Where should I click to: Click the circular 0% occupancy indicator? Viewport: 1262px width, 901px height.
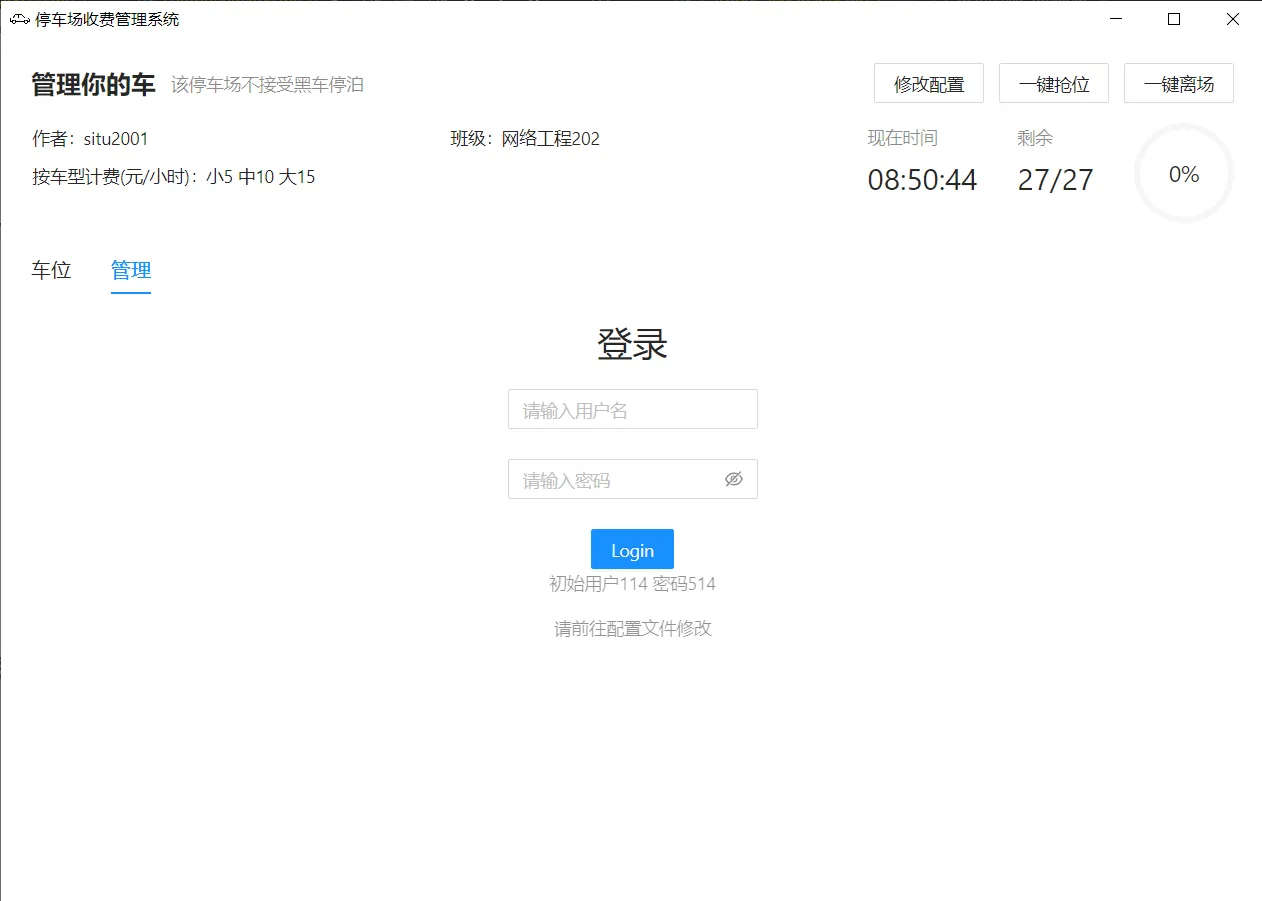(1184, 173)
